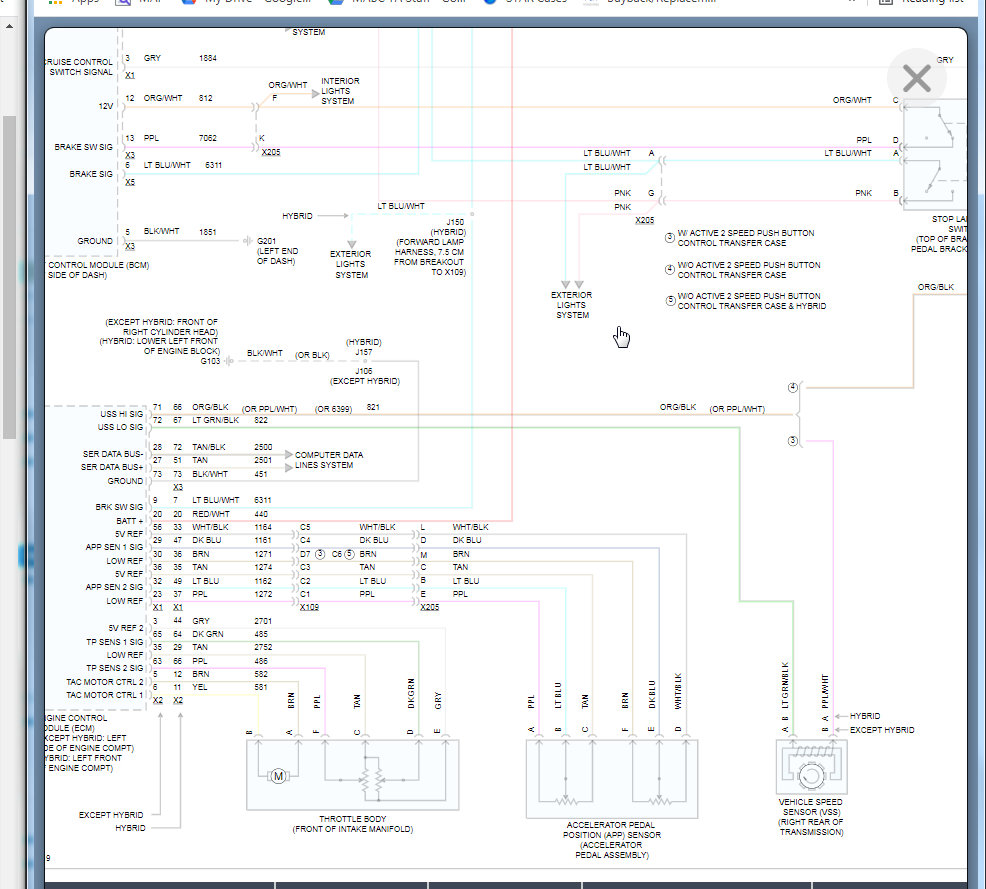Click circuit number '2701' on the GRY wire
This screenshot has width=986, height=889.
pyautogui.click(x=263, y=621)
